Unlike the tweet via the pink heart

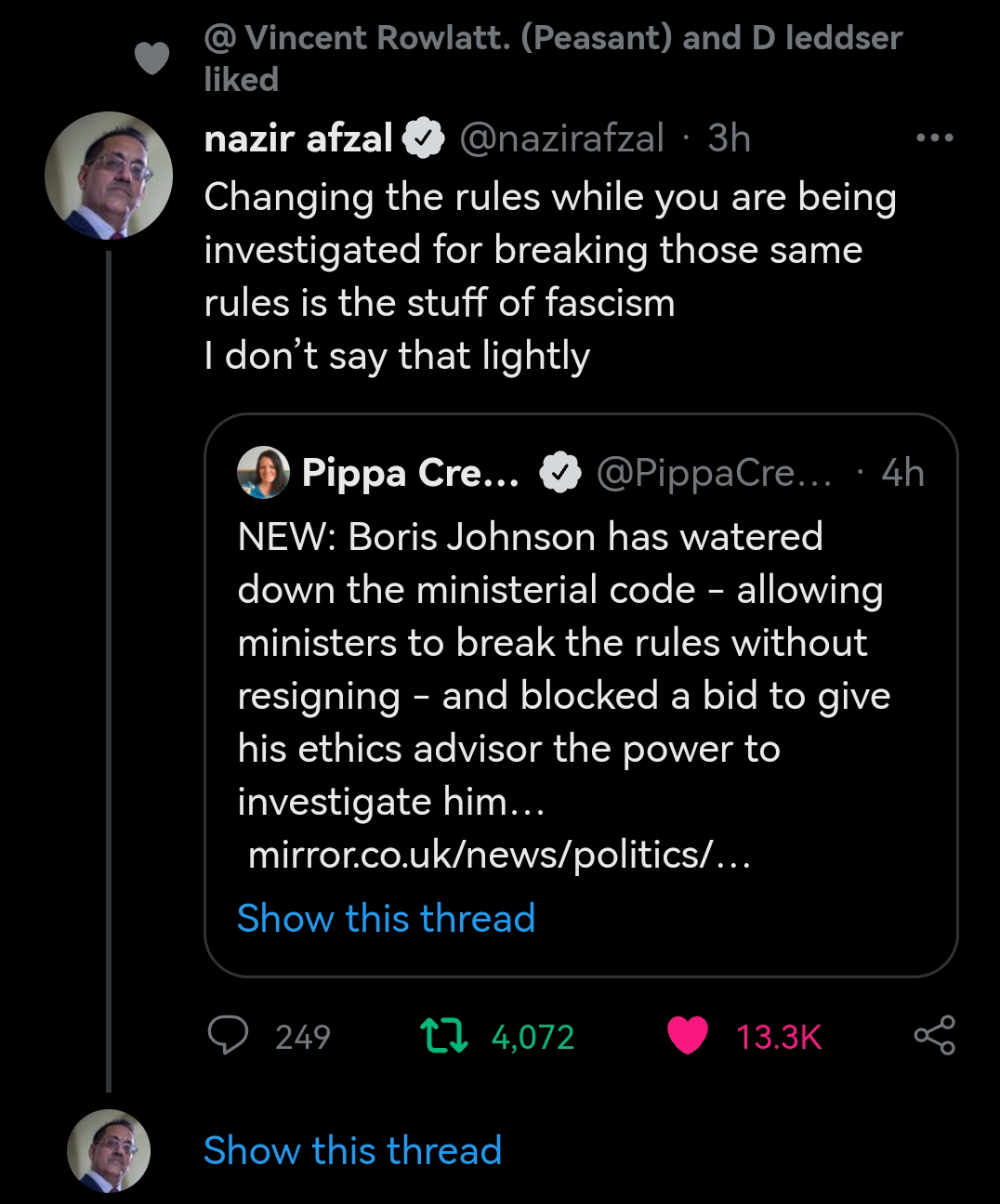688,1036
